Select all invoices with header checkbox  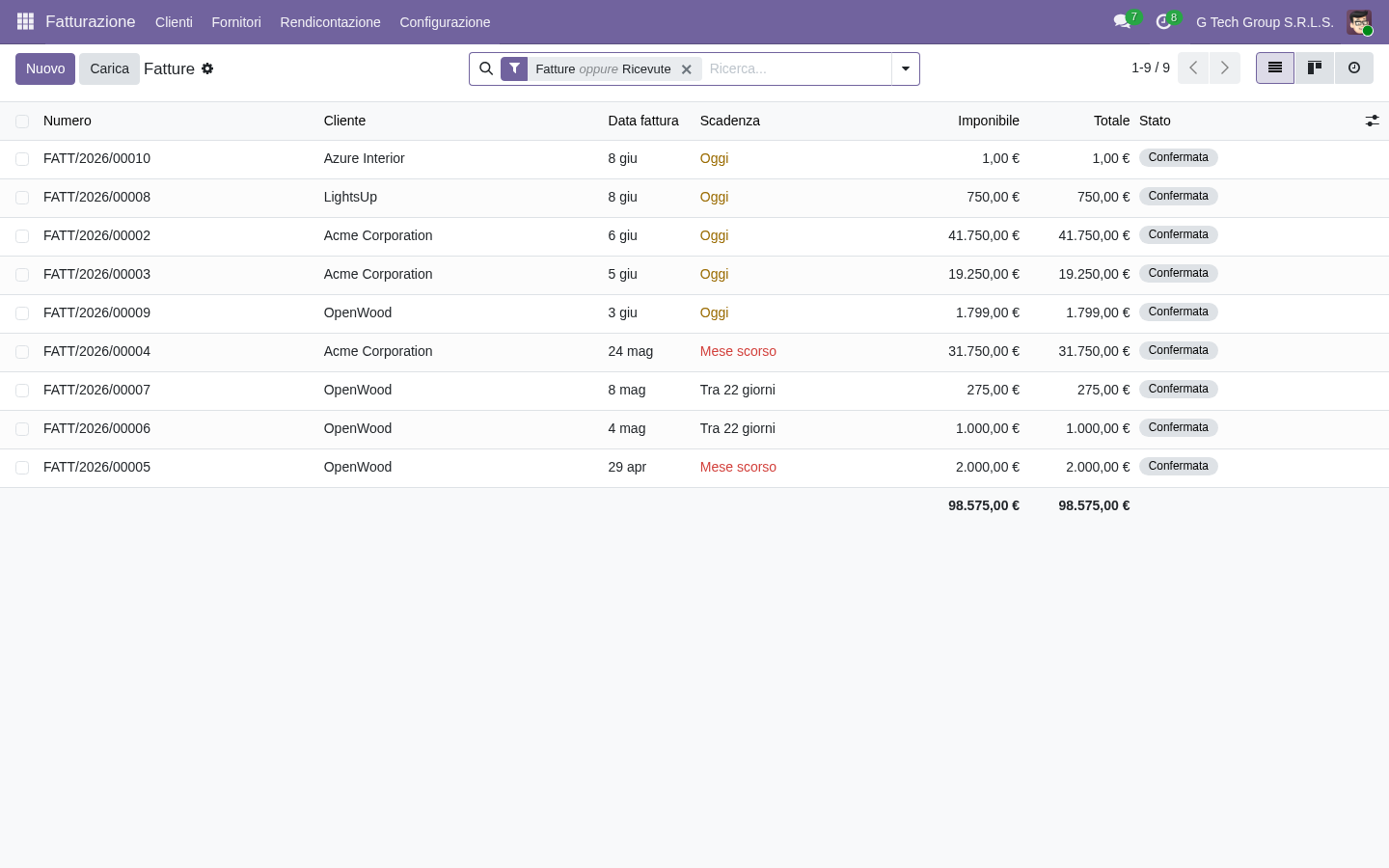22,122
